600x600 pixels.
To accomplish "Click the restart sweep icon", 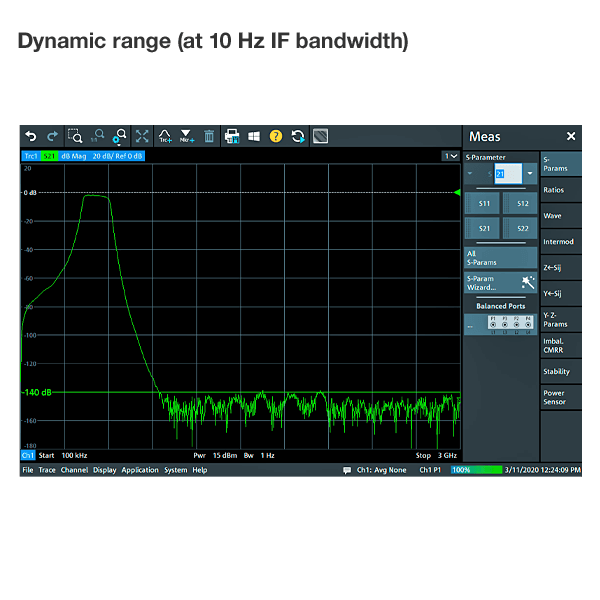I will tap(298, 136).
